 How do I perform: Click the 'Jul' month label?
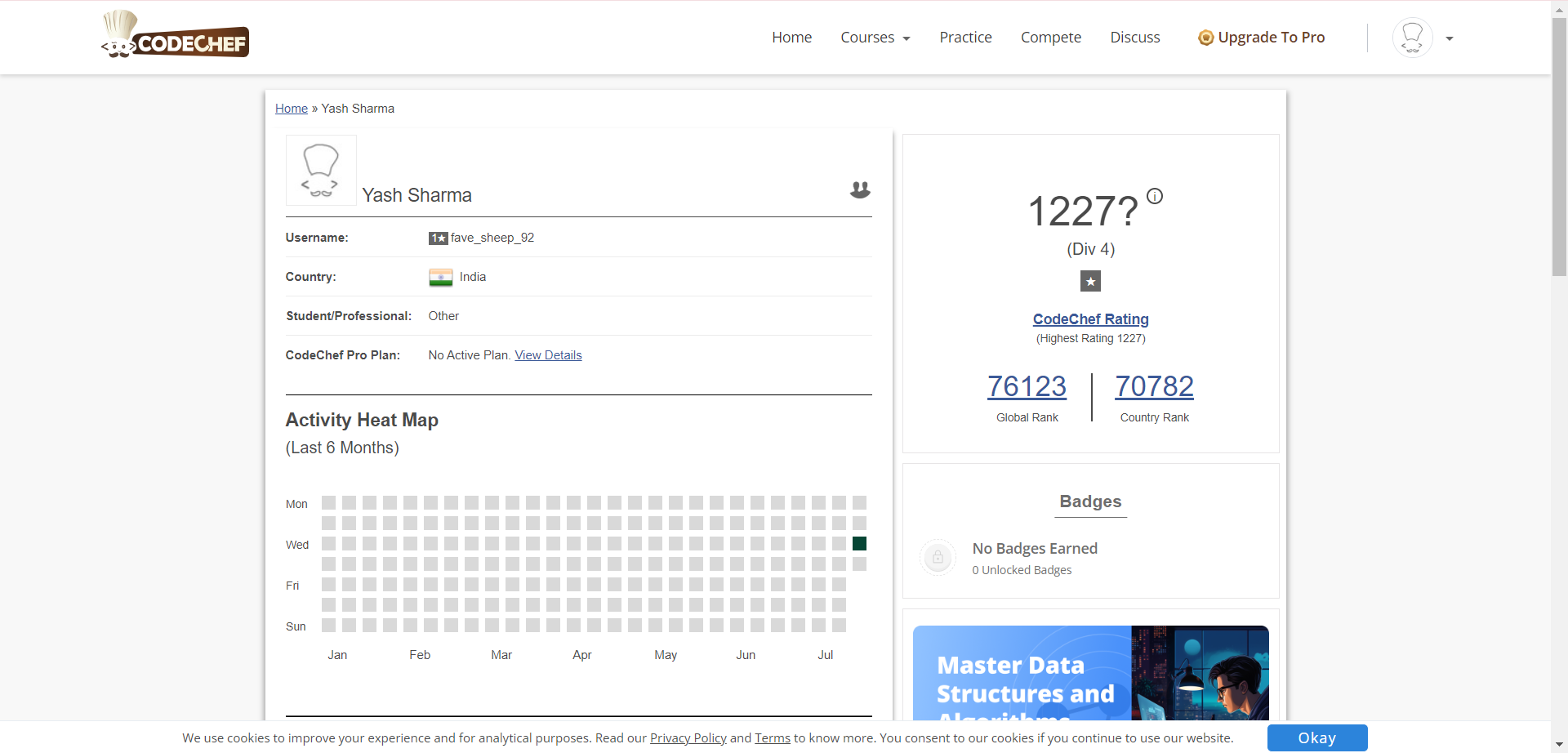(825, 655)
